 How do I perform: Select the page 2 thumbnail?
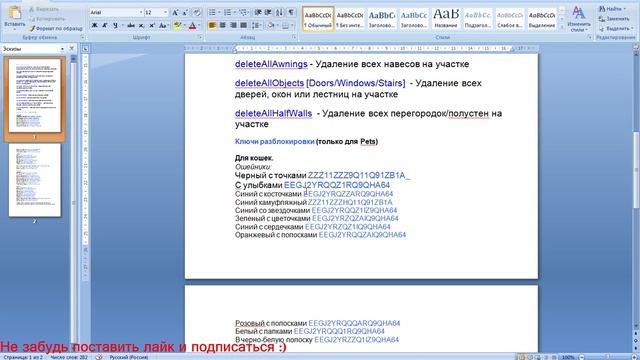pos(35,180)
